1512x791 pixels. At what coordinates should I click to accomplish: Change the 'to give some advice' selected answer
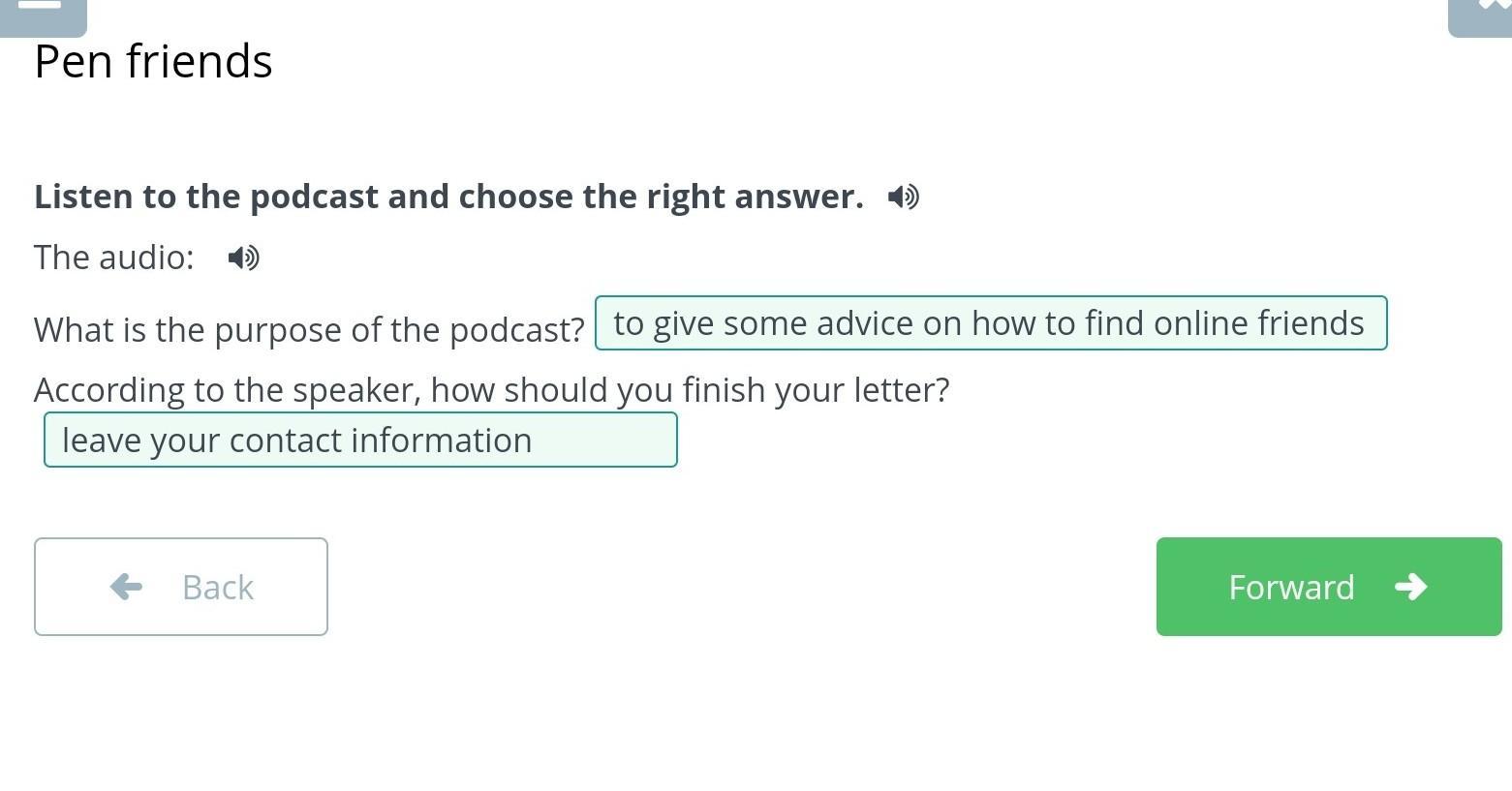click(991, 323)
